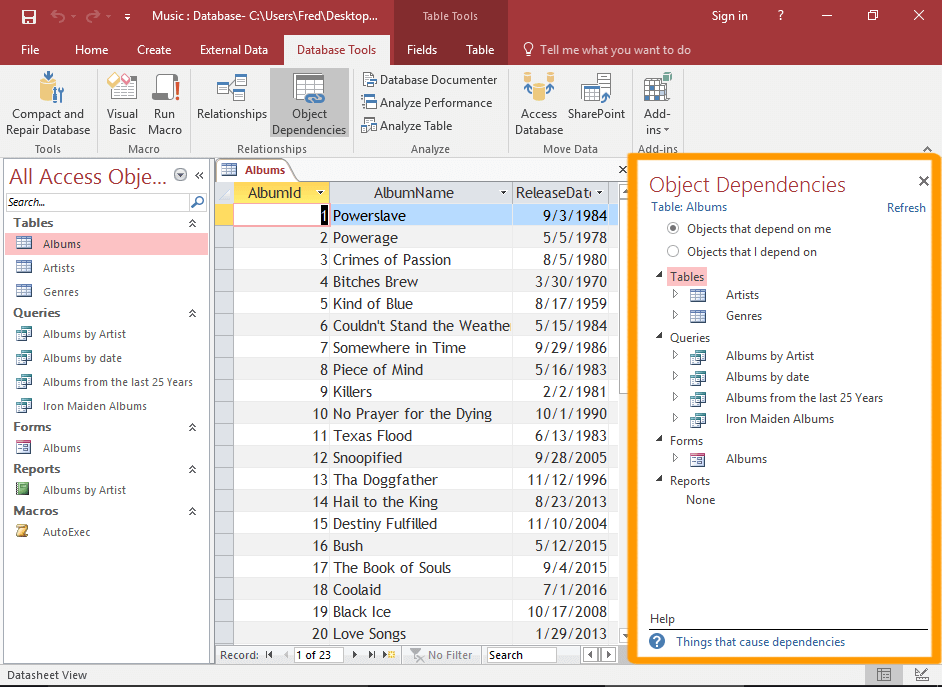942x687 pixels.
Task: Open 'Things that cause dependencies' help link
Action: click(x=760, y=642)
